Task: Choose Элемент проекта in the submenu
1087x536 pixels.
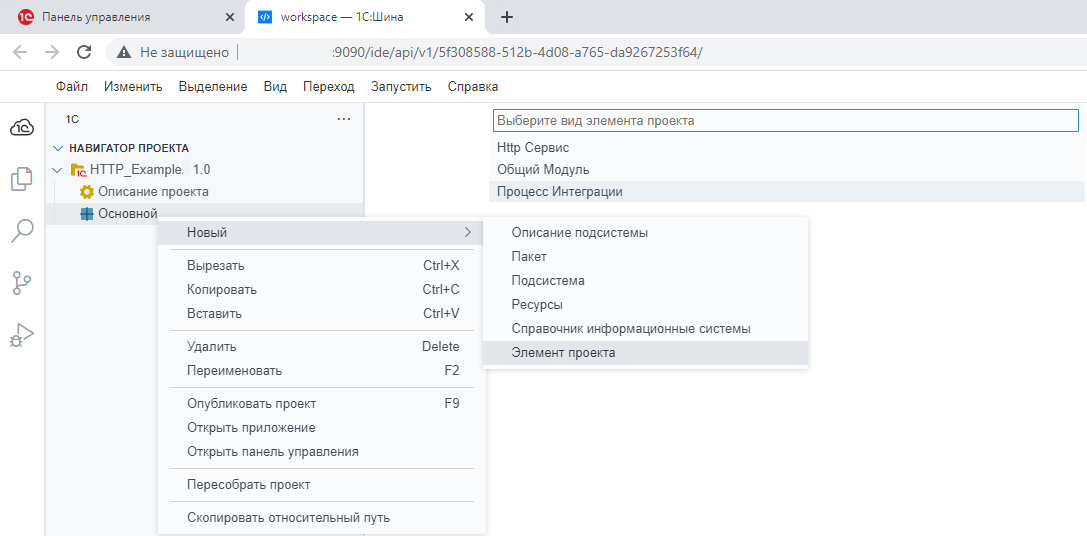Action: [x=563, y=353]
